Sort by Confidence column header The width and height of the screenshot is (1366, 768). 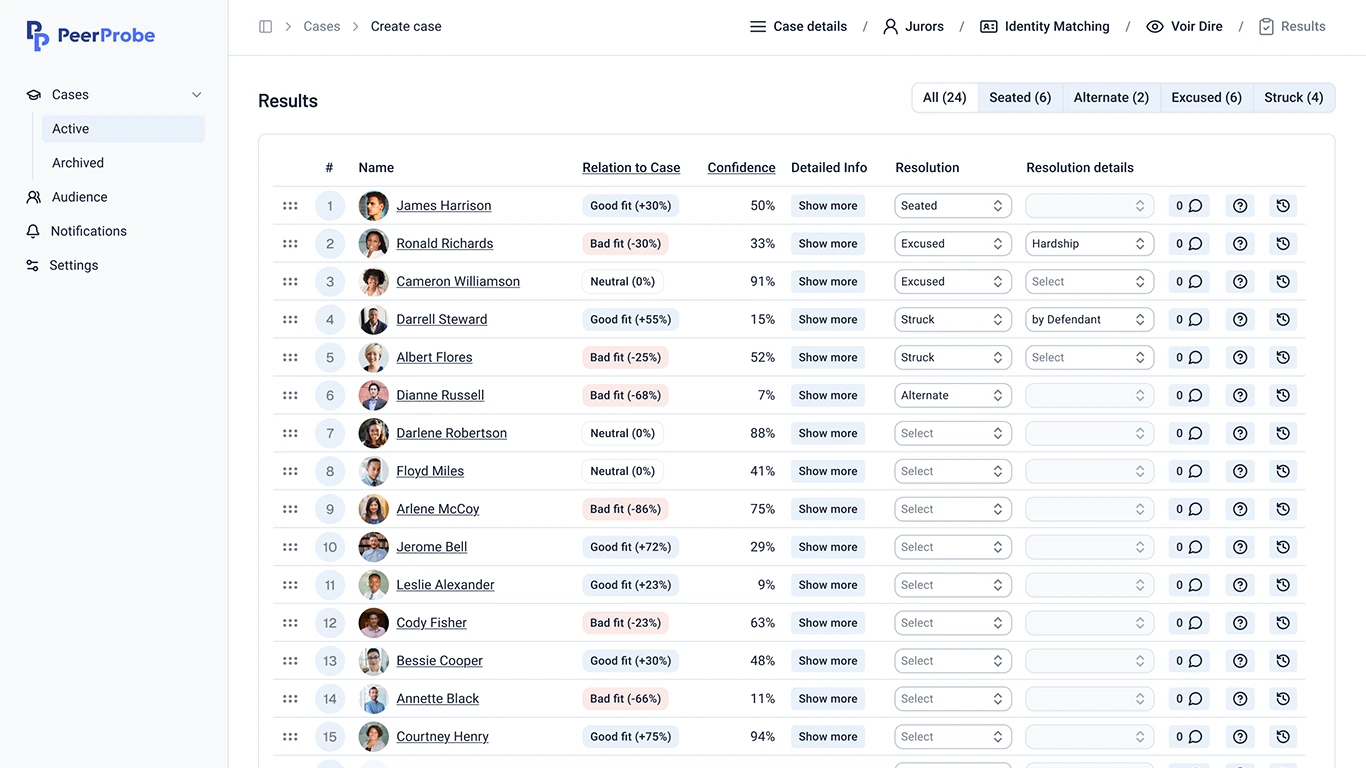pyautogui.click(x=741, y=168)
